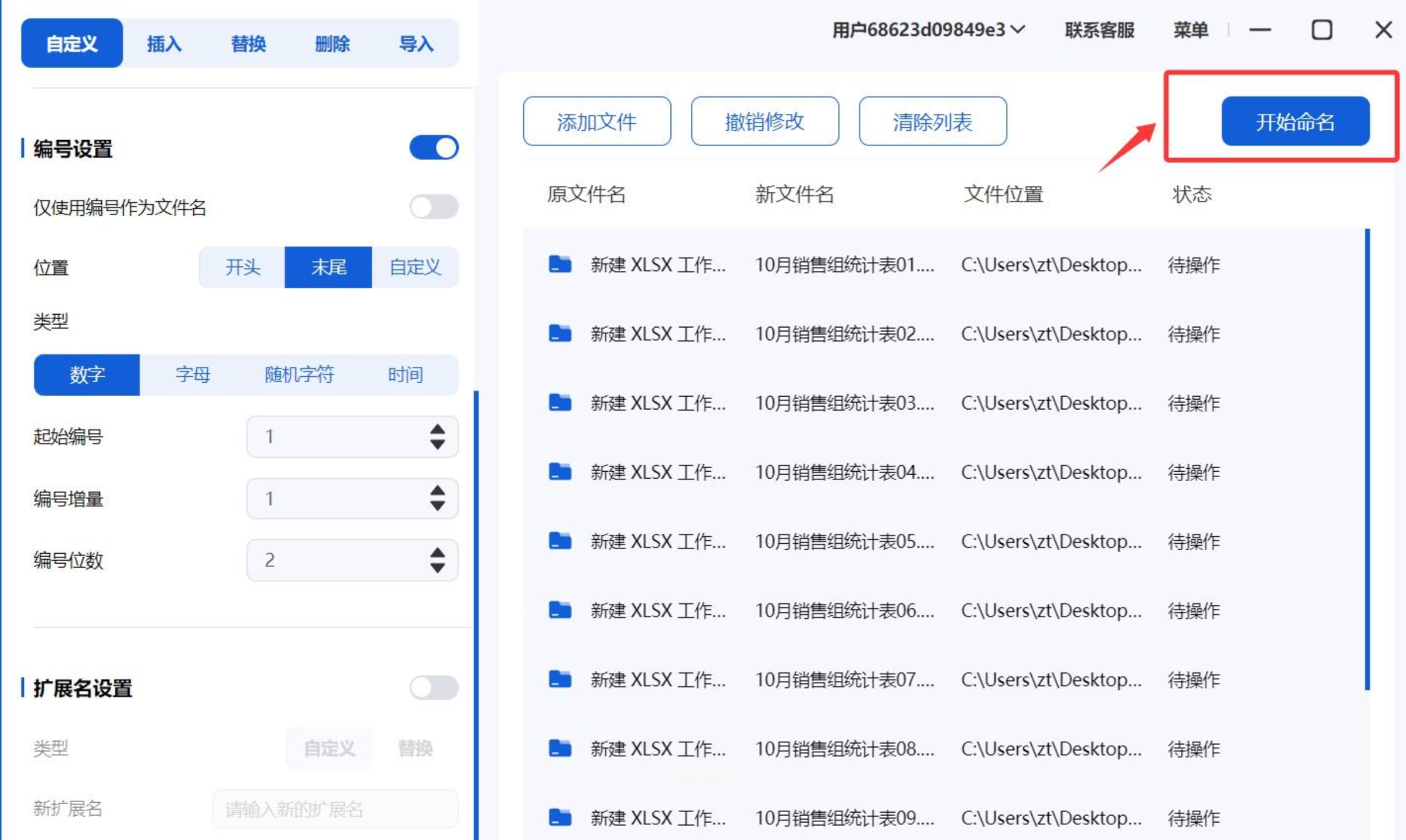
Task: Turn on 扩展名设置 toggle
Action: point(434,688)
